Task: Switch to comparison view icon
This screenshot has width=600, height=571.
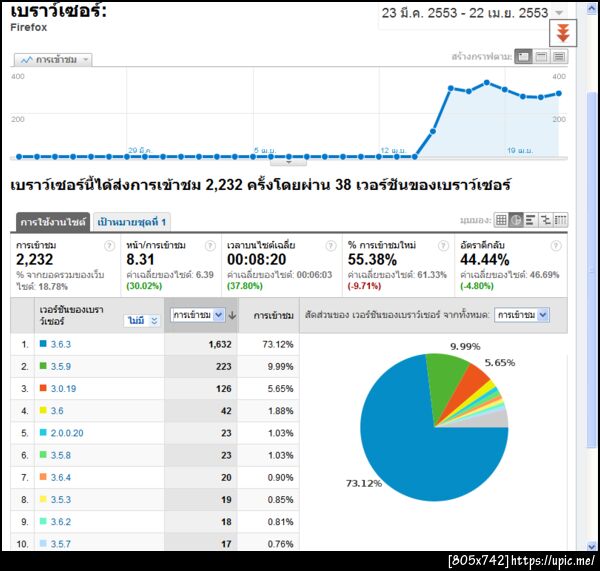Action: (545, 220)
